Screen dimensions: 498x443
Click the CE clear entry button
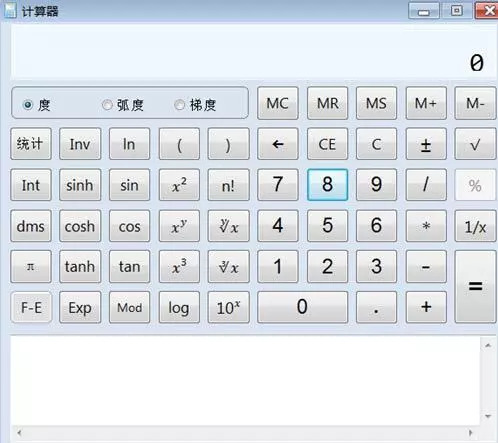pyautogui.click(x=327, y=144)
